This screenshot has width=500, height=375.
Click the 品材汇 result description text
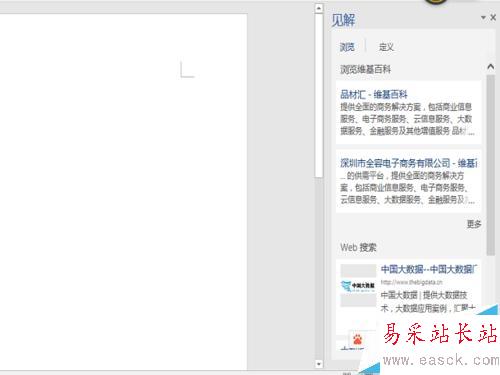pos(407,119)
